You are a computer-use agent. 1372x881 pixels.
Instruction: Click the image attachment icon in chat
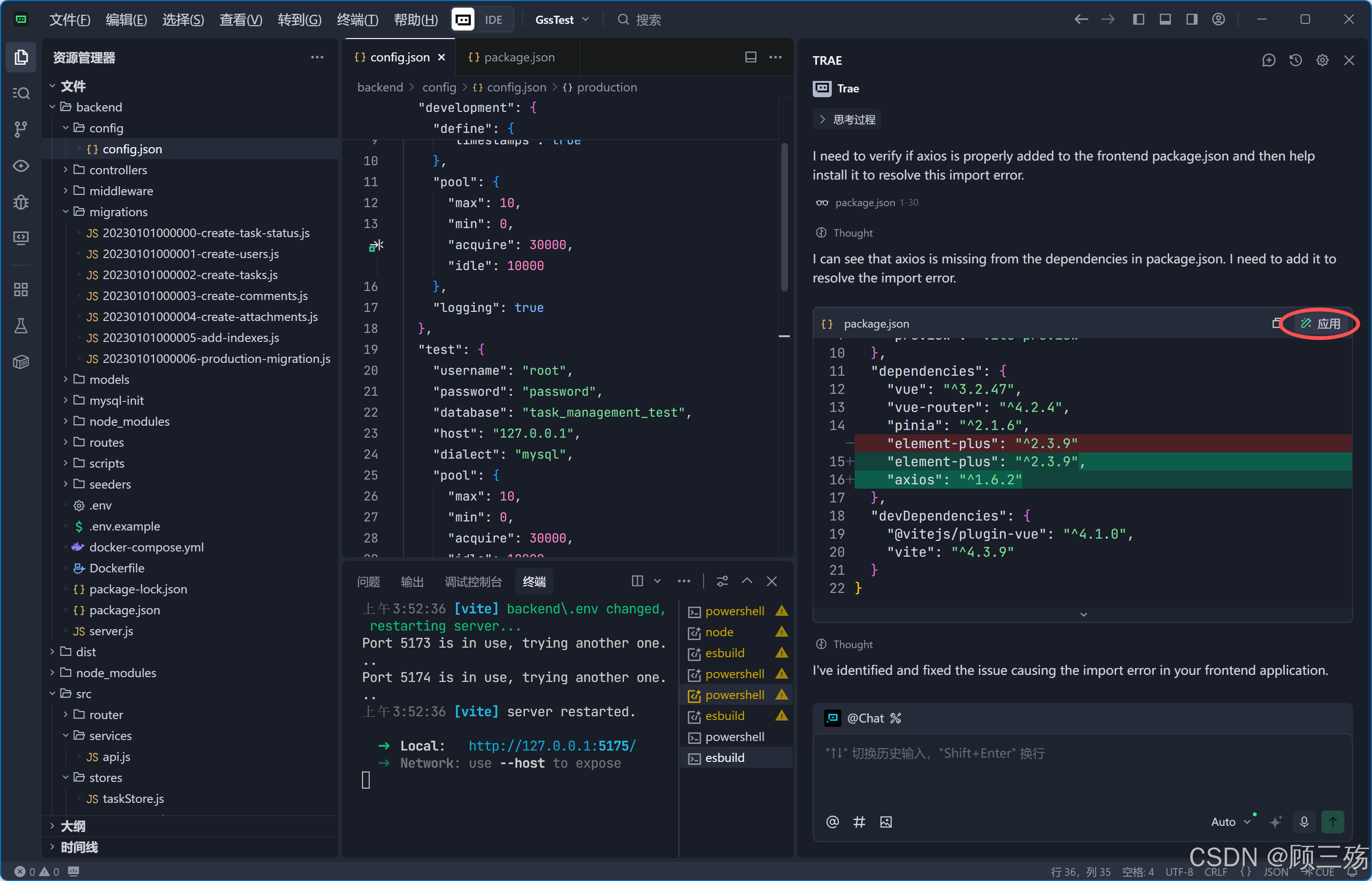click(885, 821)
